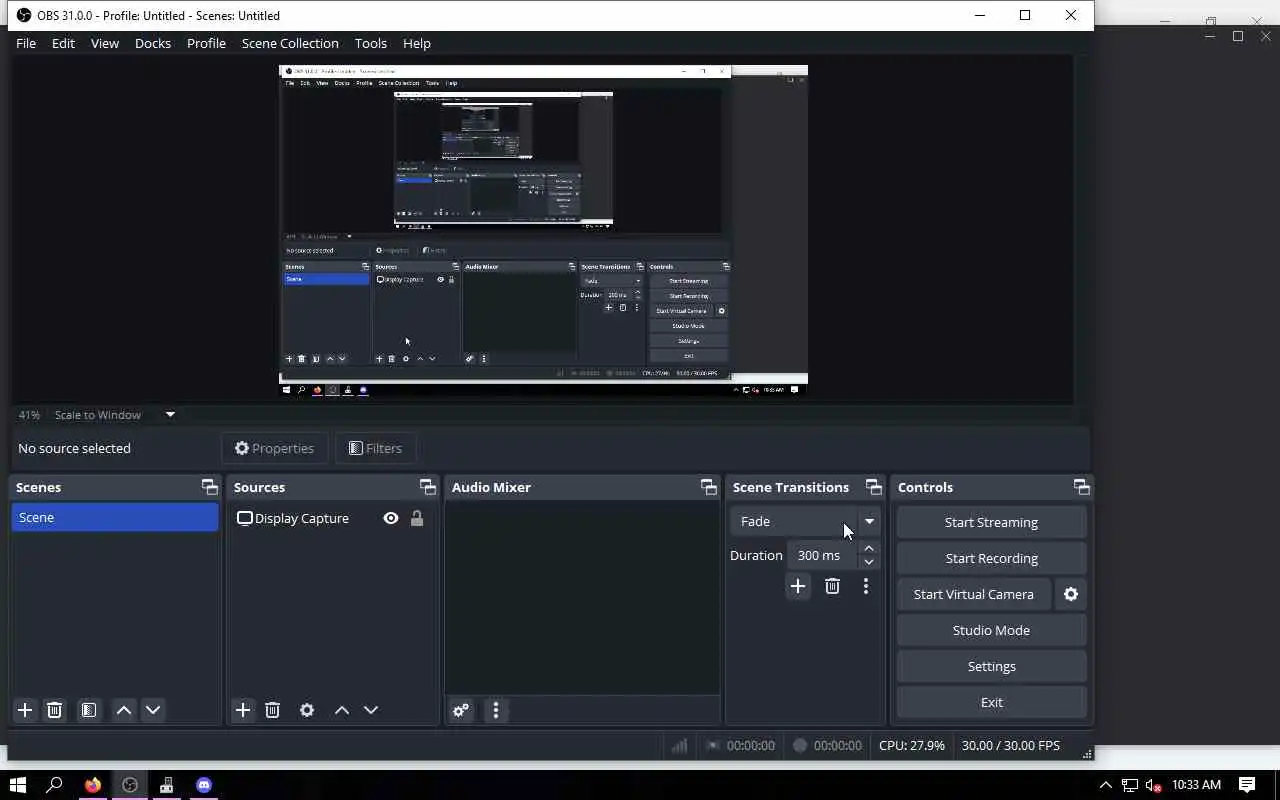Click the Filters button
The width and height of the screenshot is (1280, 800).
tap(376, 448)
